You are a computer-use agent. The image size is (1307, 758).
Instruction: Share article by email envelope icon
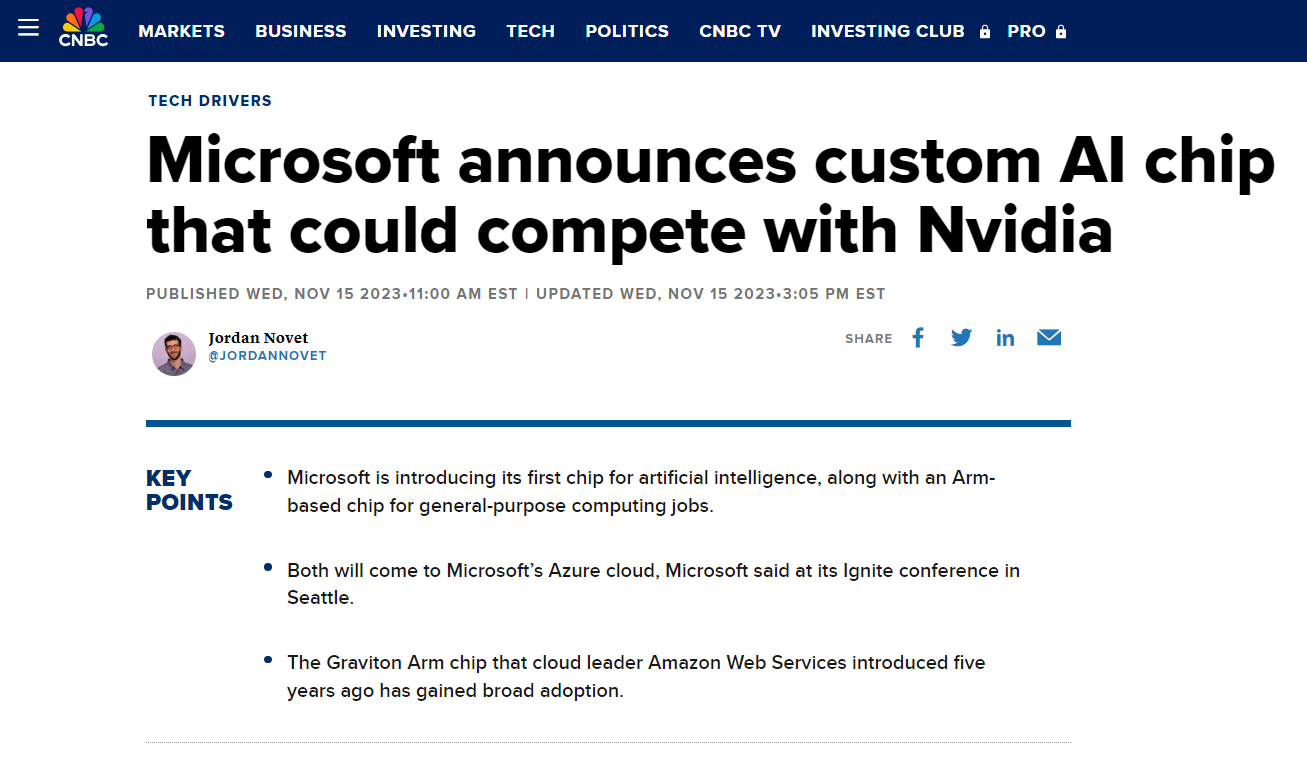tap(1048, 337)
